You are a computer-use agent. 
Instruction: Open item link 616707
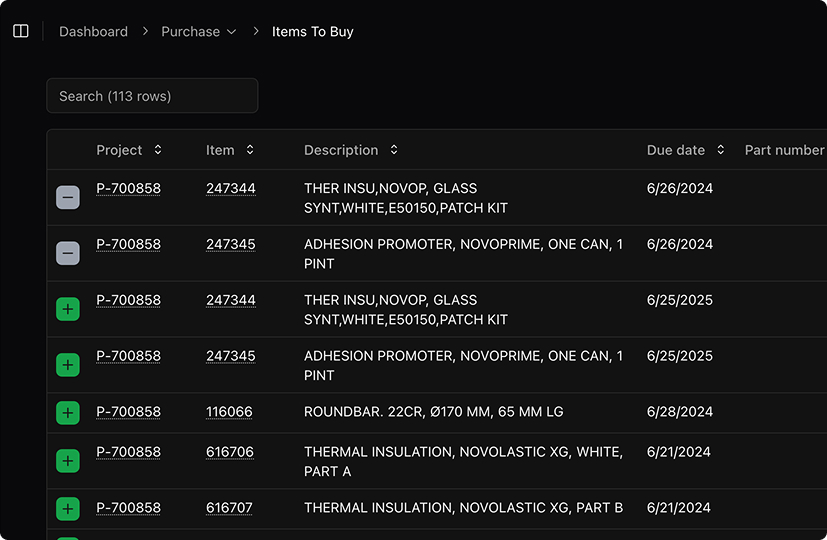click(229, 508)
